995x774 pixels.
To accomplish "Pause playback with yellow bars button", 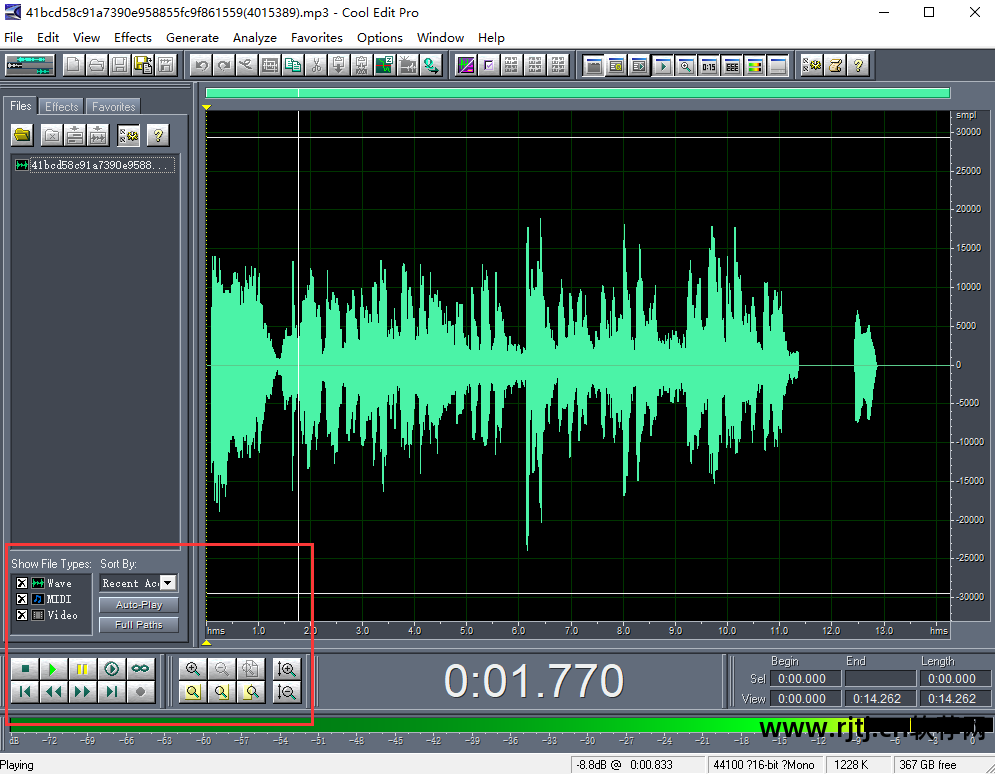I will 82,669.
